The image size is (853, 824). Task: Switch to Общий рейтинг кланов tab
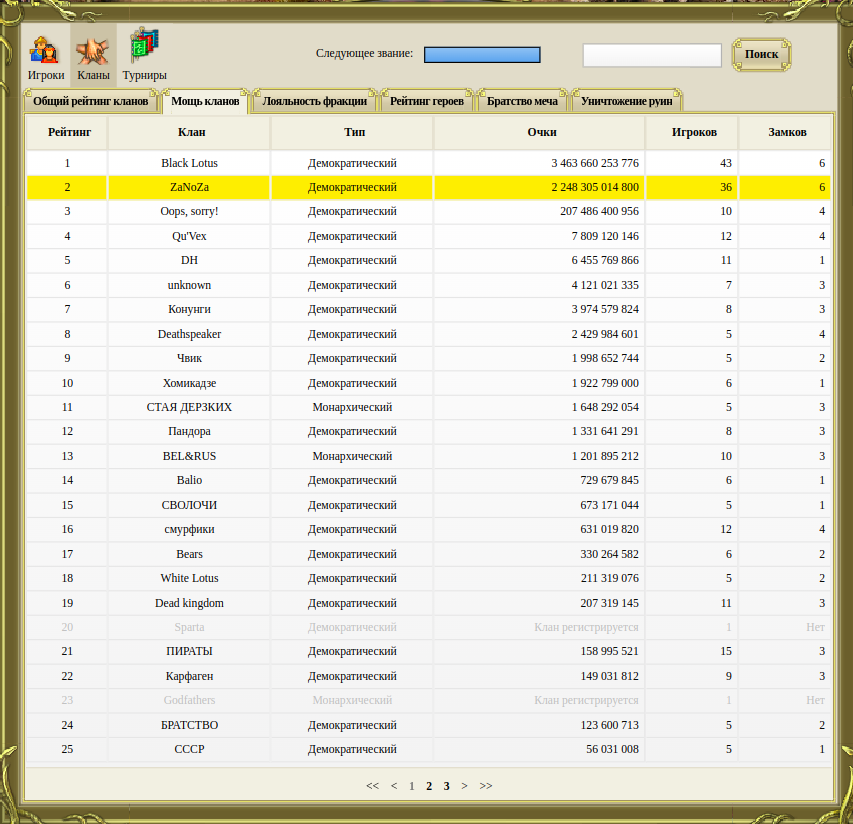[90, 101]
